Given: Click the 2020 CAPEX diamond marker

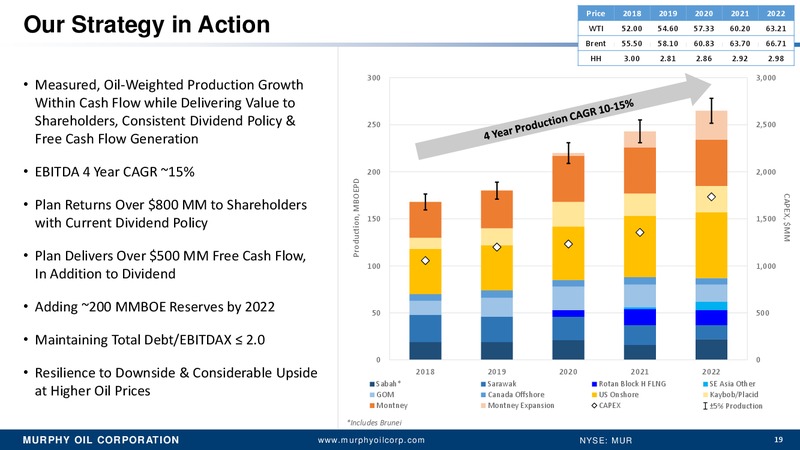Looking at the screenshot, I should [x=568, y=244].
